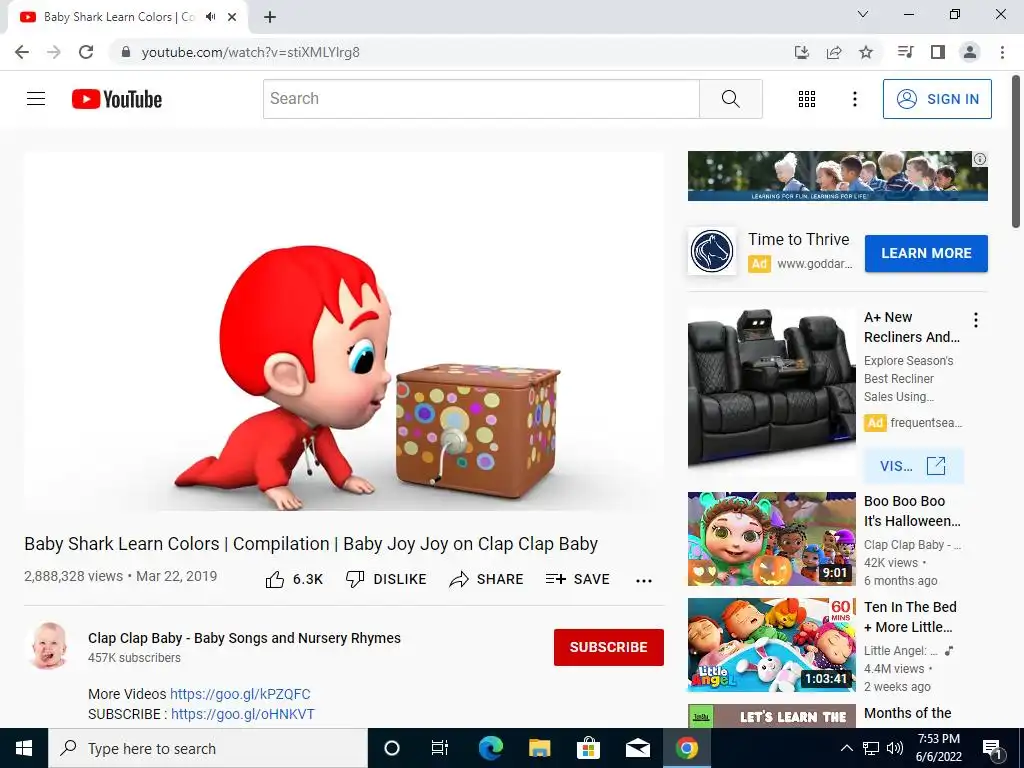
Task: Open the Chrome media controls icon
Action: click(905, 52)
